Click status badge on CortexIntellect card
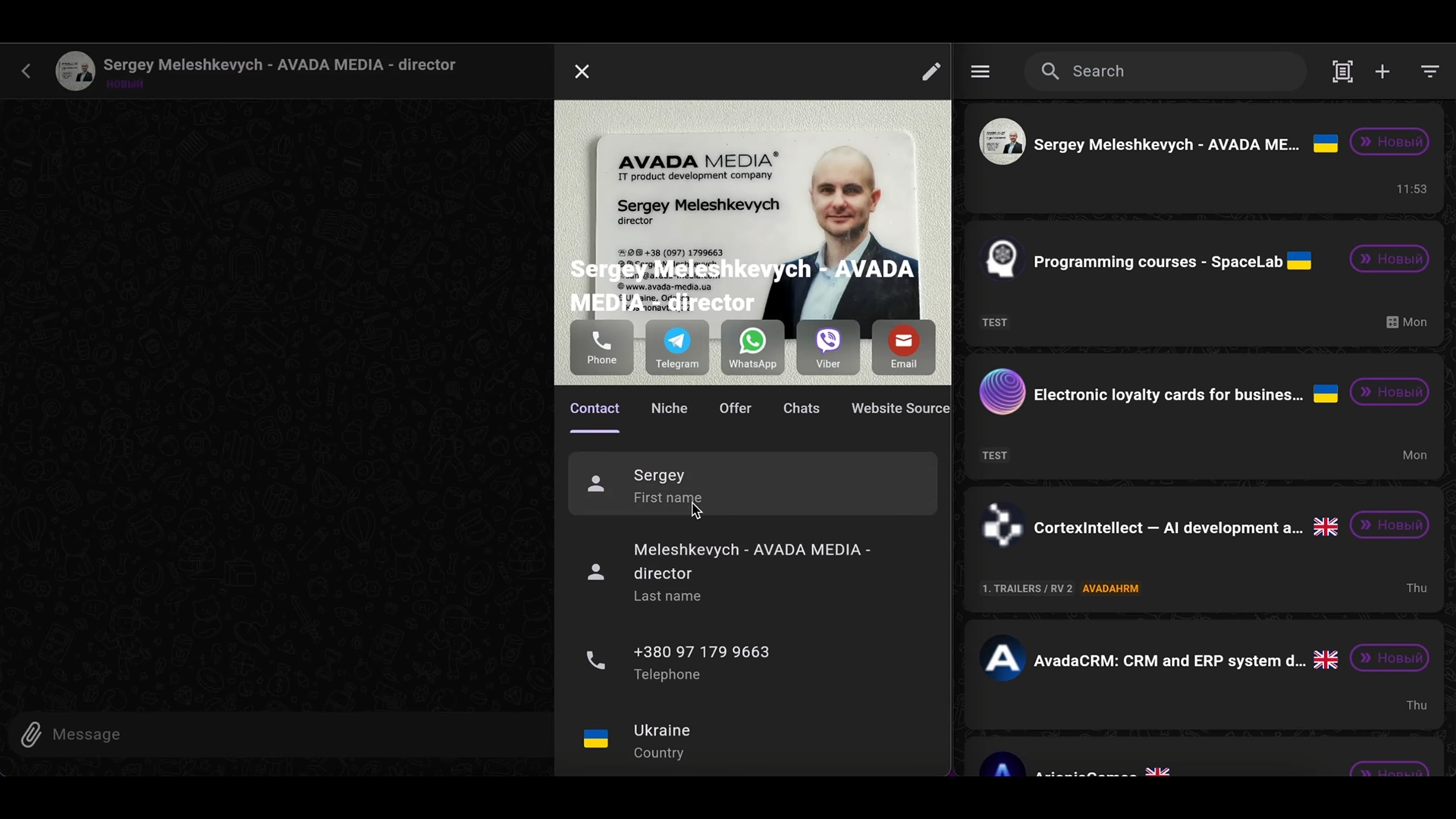This screenshot has height=819, width=1456. point(1389,525)
